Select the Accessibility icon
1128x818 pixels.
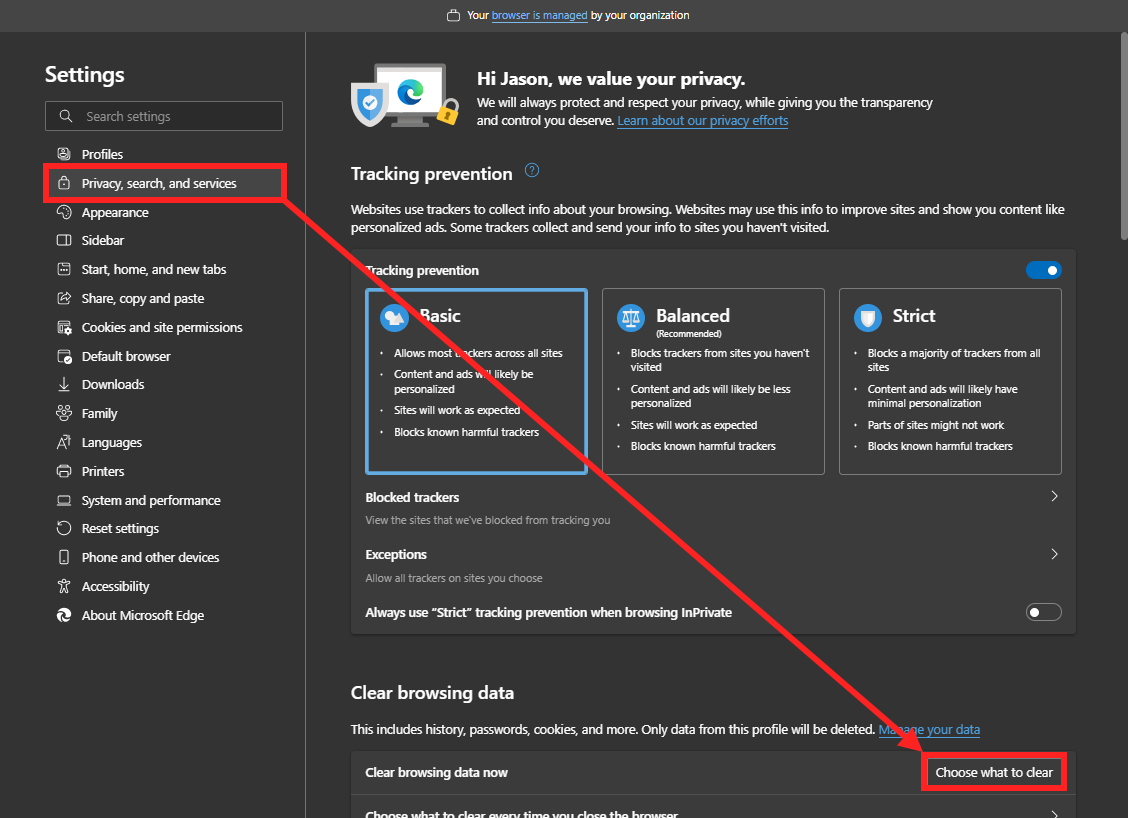62,586
